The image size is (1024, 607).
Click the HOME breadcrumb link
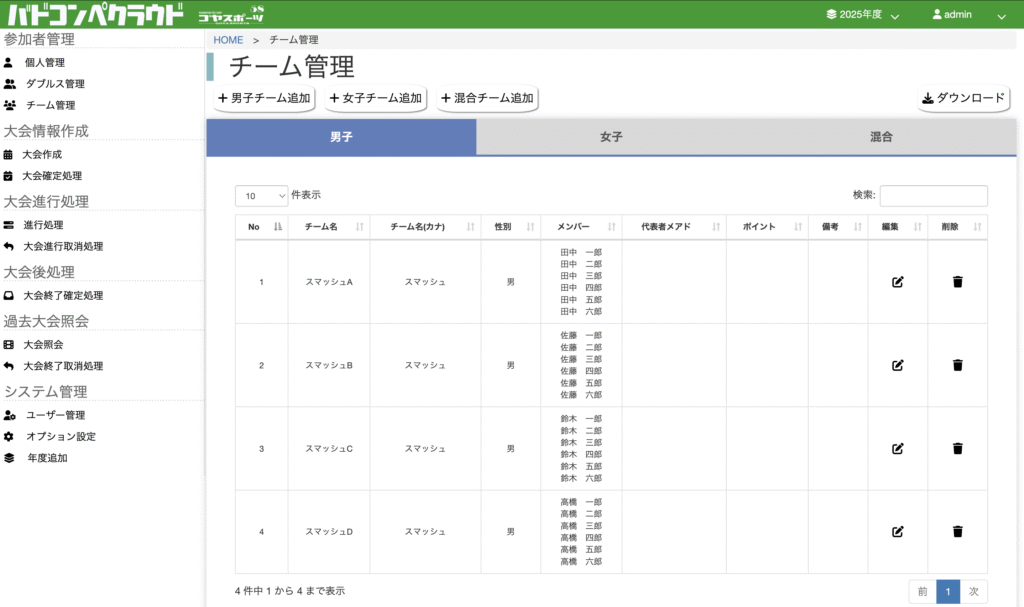[x=228, y=40]
